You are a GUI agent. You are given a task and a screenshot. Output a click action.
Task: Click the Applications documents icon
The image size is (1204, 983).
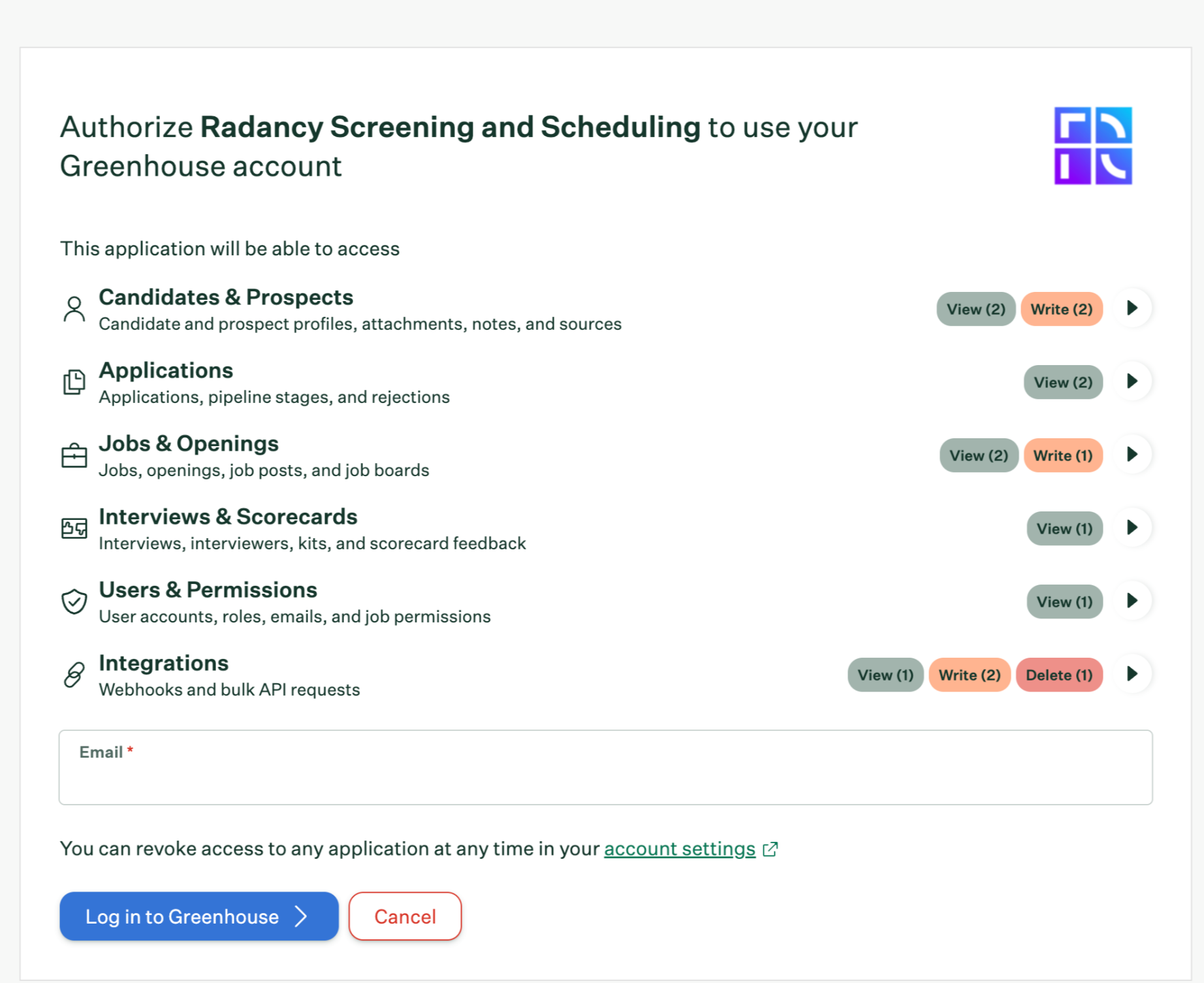(74, 382)
